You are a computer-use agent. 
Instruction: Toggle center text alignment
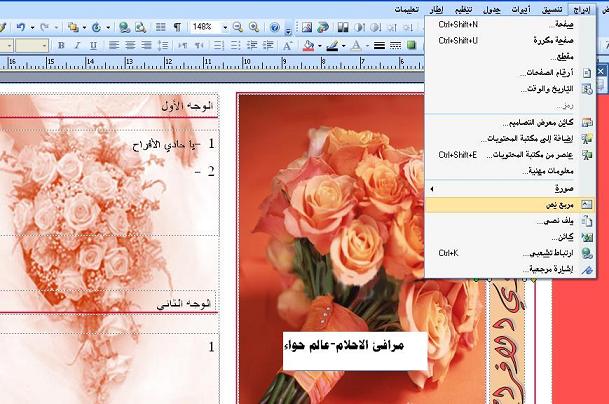[x=128, y=46]
